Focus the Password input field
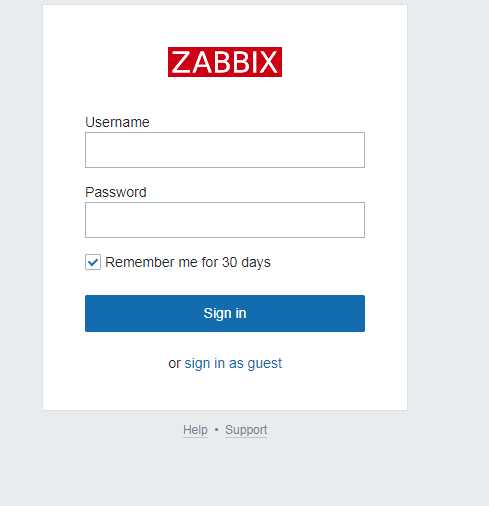Screen dimensions: 489x506 coord(225,220)
